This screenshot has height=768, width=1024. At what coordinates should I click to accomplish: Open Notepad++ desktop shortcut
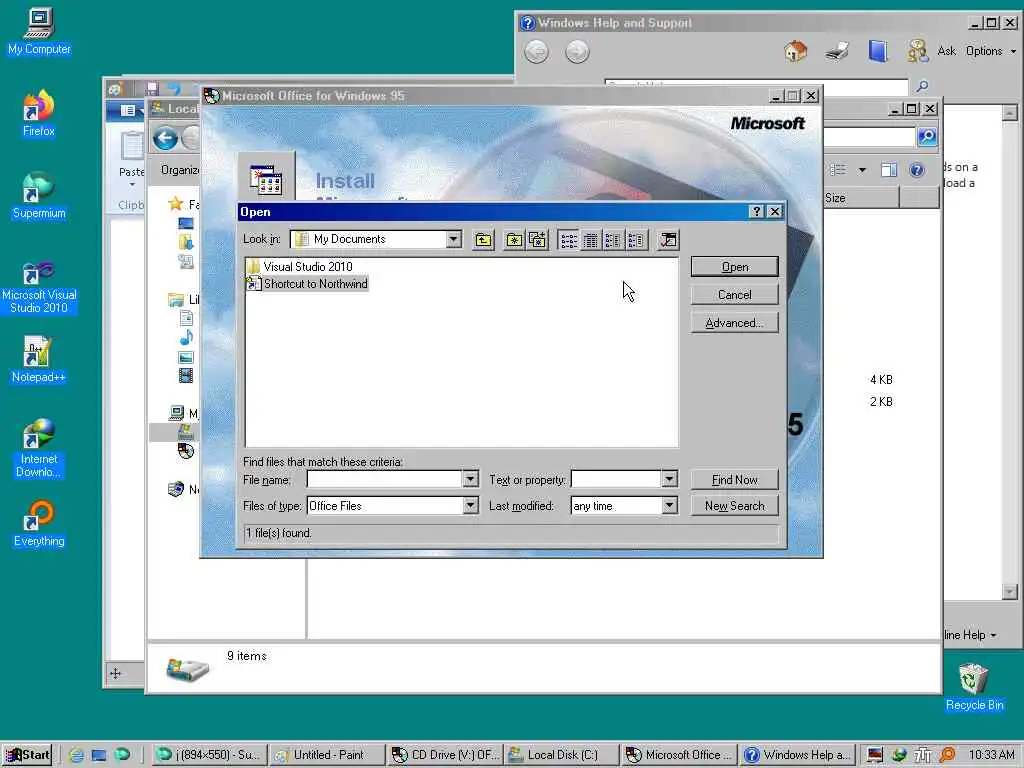click(39, 360)
